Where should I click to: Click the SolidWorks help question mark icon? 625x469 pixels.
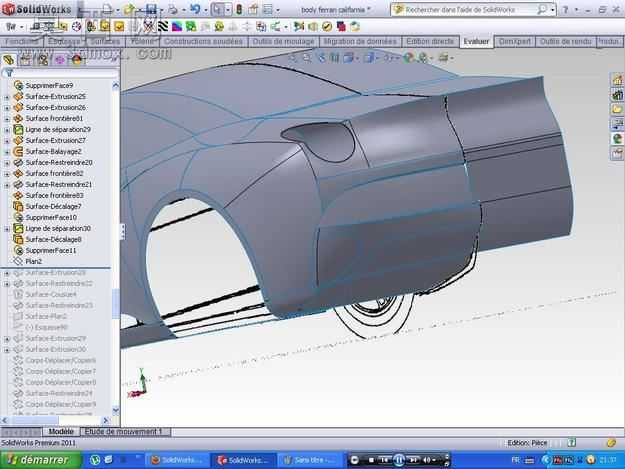click(565, 10)
